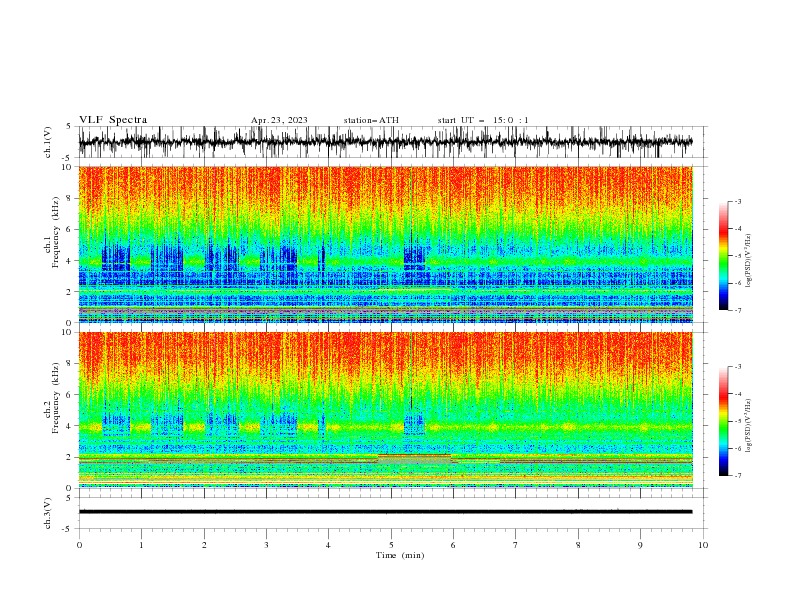
Task: Select the date text "Apr. 23, 2023"
Action: 279,120
